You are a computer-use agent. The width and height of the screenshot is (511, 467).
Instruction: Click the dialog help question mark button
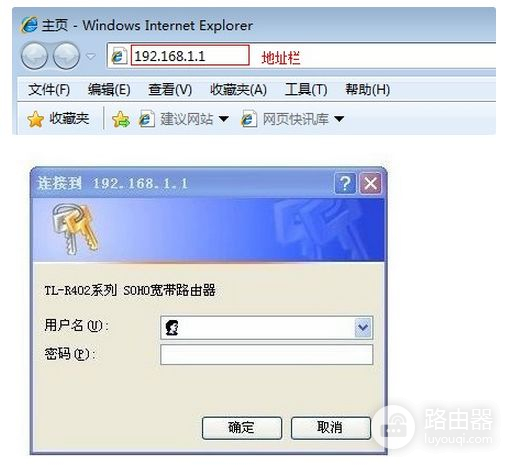click(x=345, y=183)
